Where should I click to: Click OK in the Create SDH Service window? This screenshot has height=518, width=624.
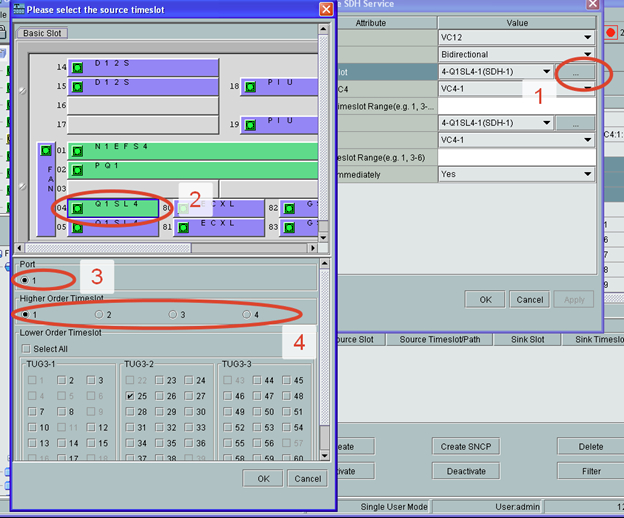coord(485,300)
